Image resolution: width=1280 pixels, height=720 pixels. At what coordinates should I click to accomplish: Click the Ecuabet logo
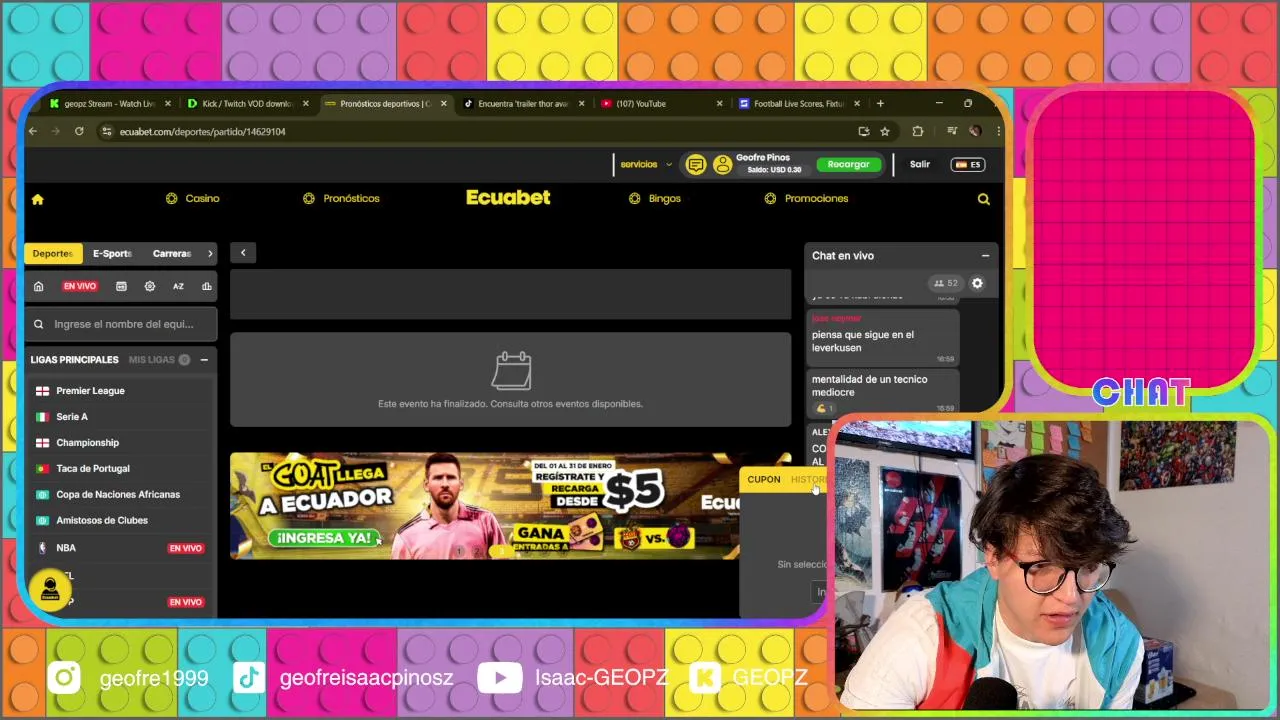coord(508,198)
